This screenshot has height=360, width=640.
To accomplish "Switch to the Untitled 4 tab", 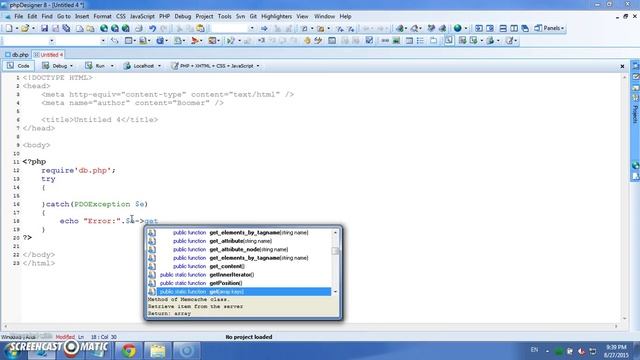I will (x=48, y=54).
